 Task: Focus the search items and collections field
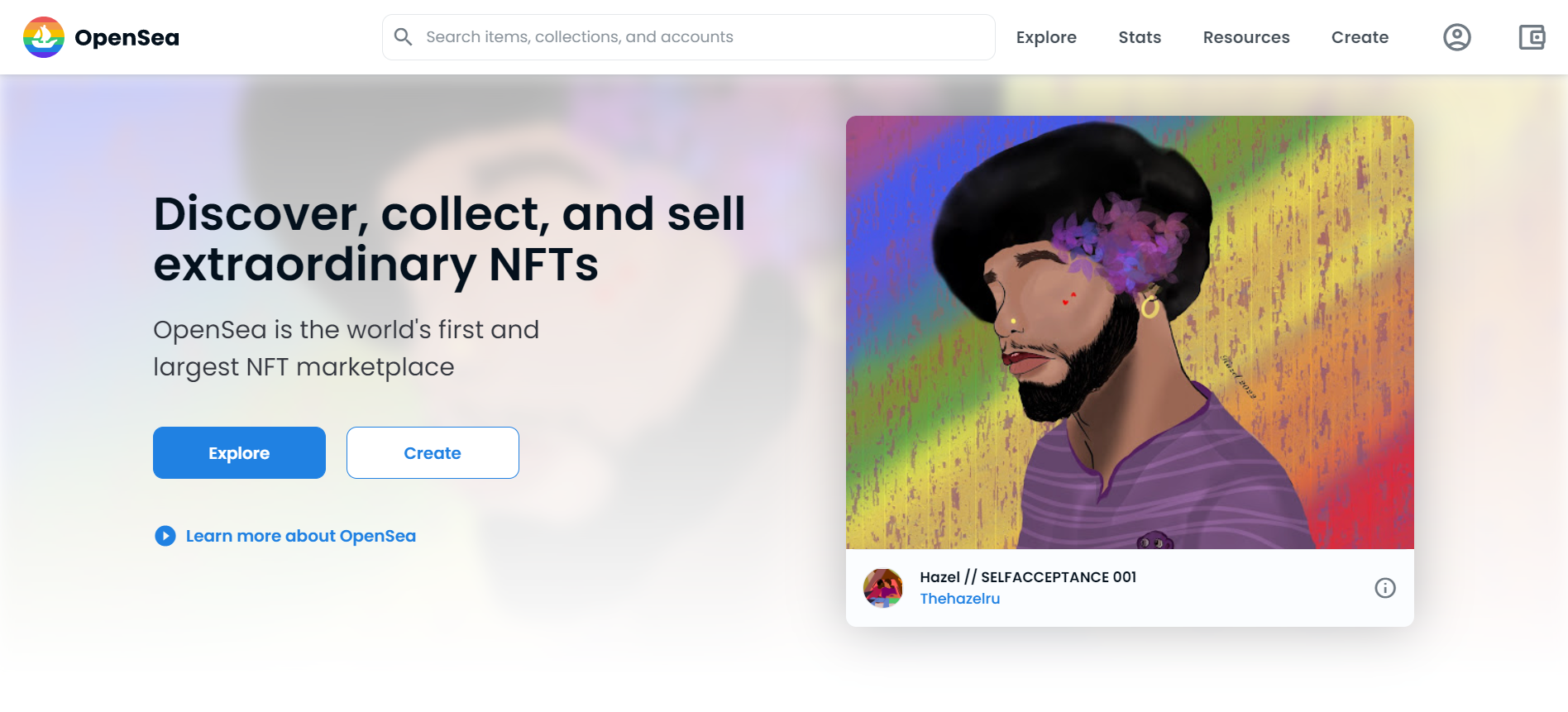point(703,37)
